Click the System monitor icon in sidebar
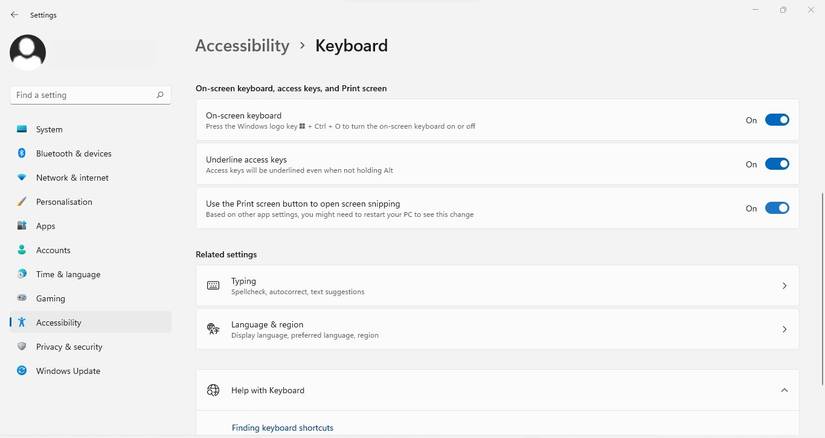 pos(22,129)
